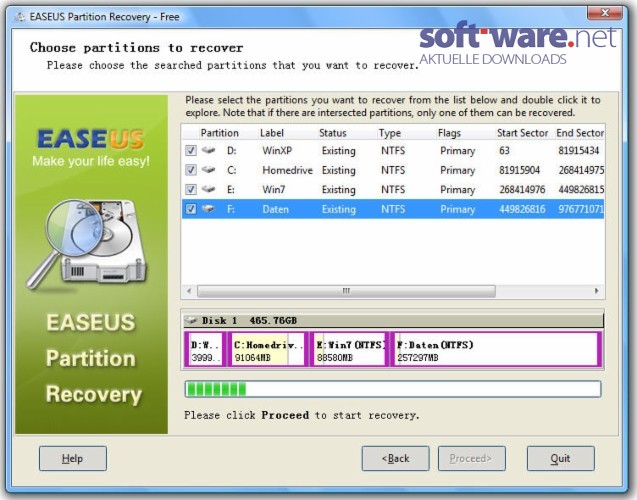Sort by the Type column header

[x=390, y=133]
